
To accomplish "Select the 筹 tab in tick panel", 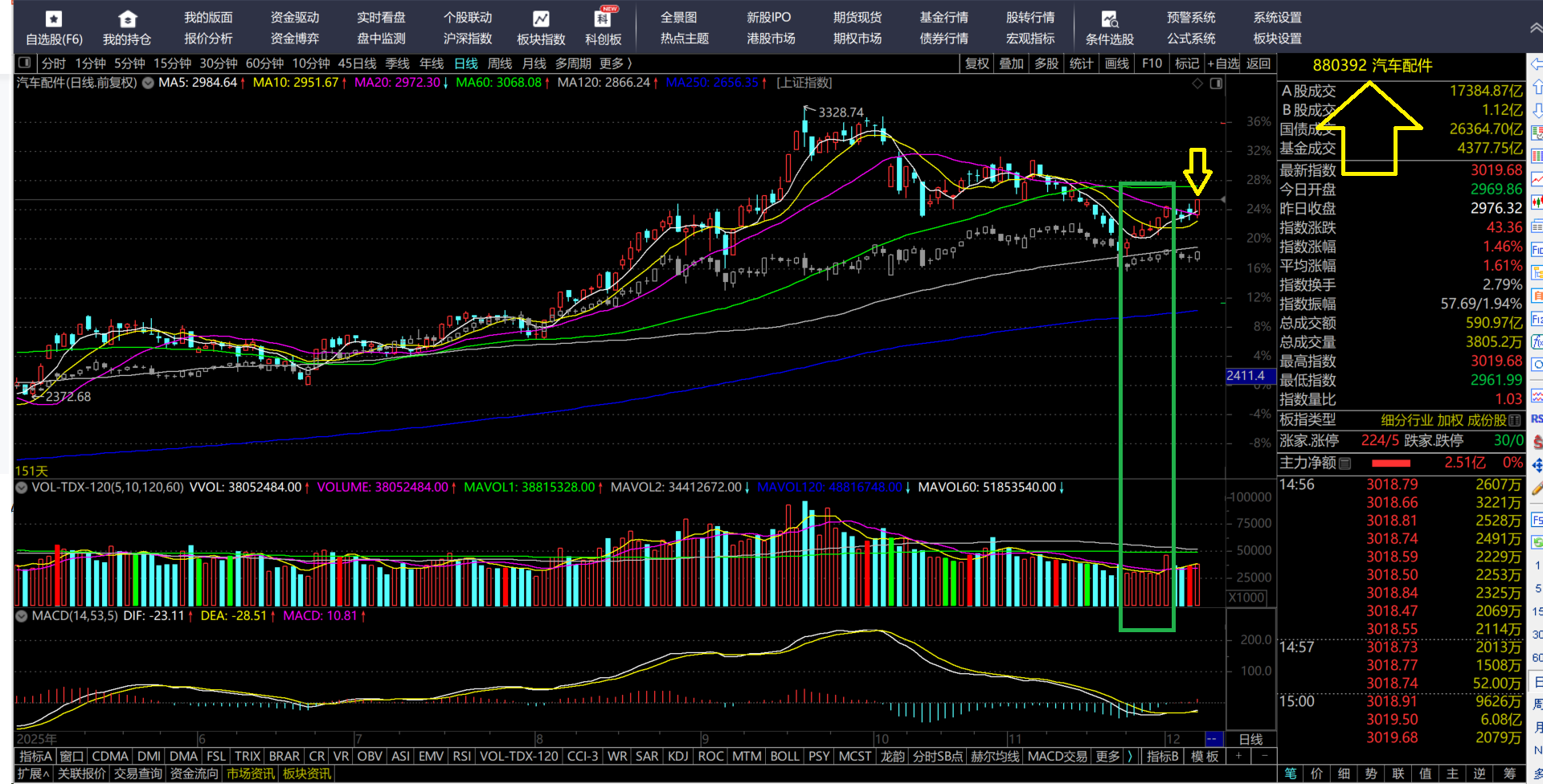I will [x=1510, y=774].
